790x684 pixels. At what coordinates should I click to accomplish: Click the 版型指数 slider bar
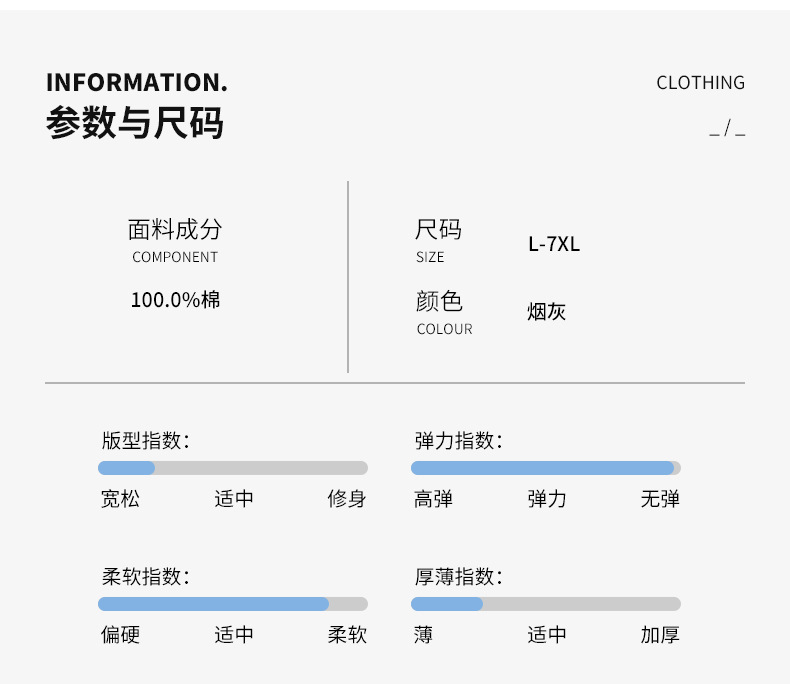point(233,468)
